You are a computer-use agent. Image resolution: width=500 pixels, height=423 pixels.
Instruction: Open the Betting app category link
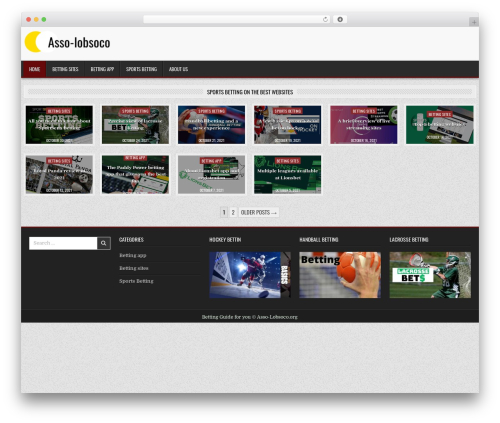[133, 255]
